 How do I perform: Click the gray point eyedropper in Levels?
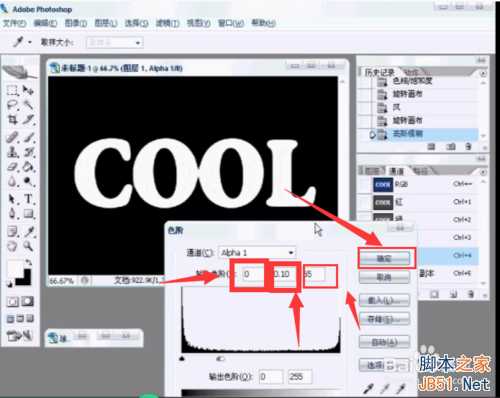point(385,388)
